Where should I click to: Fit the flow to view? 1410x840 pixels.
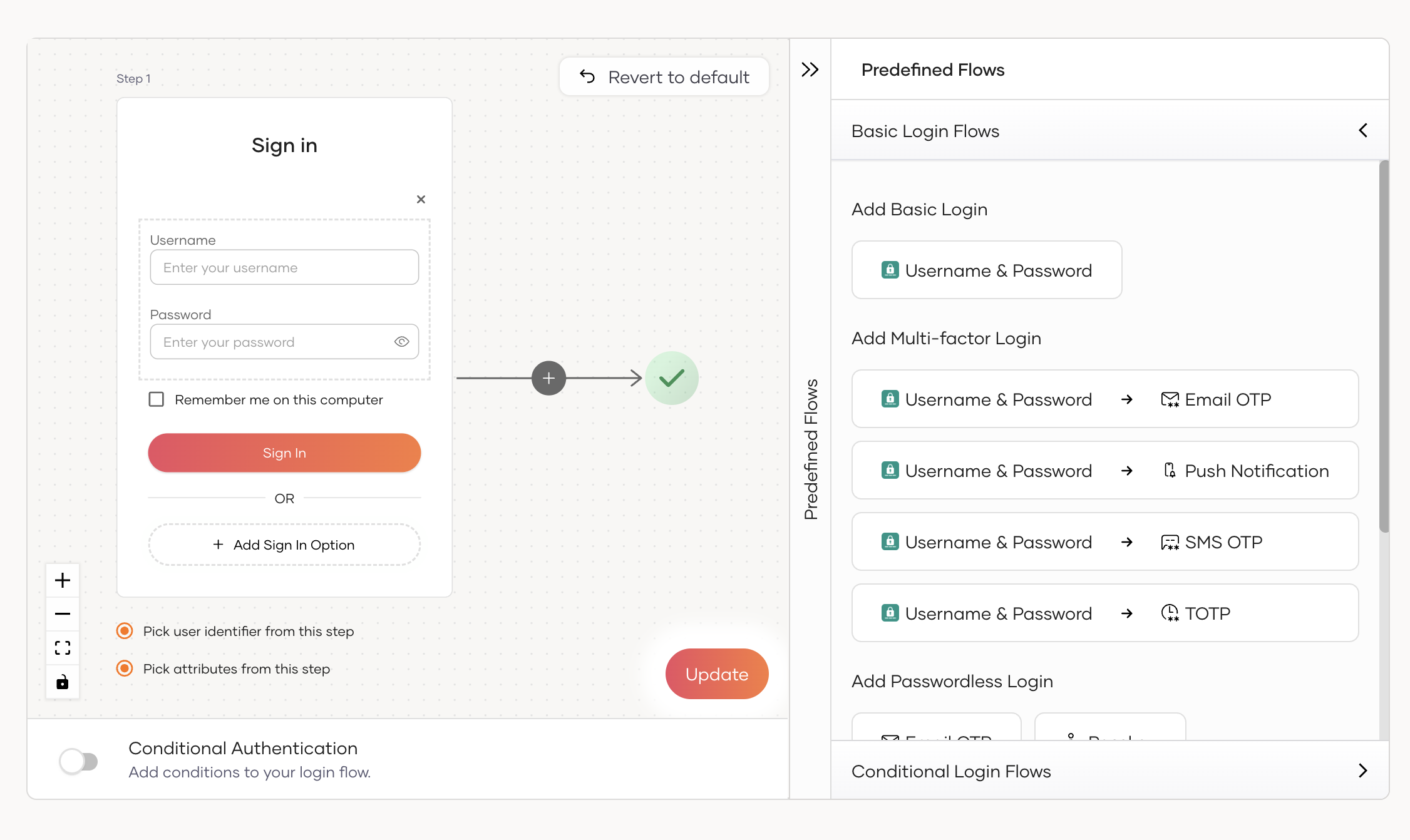click(63, 648)
